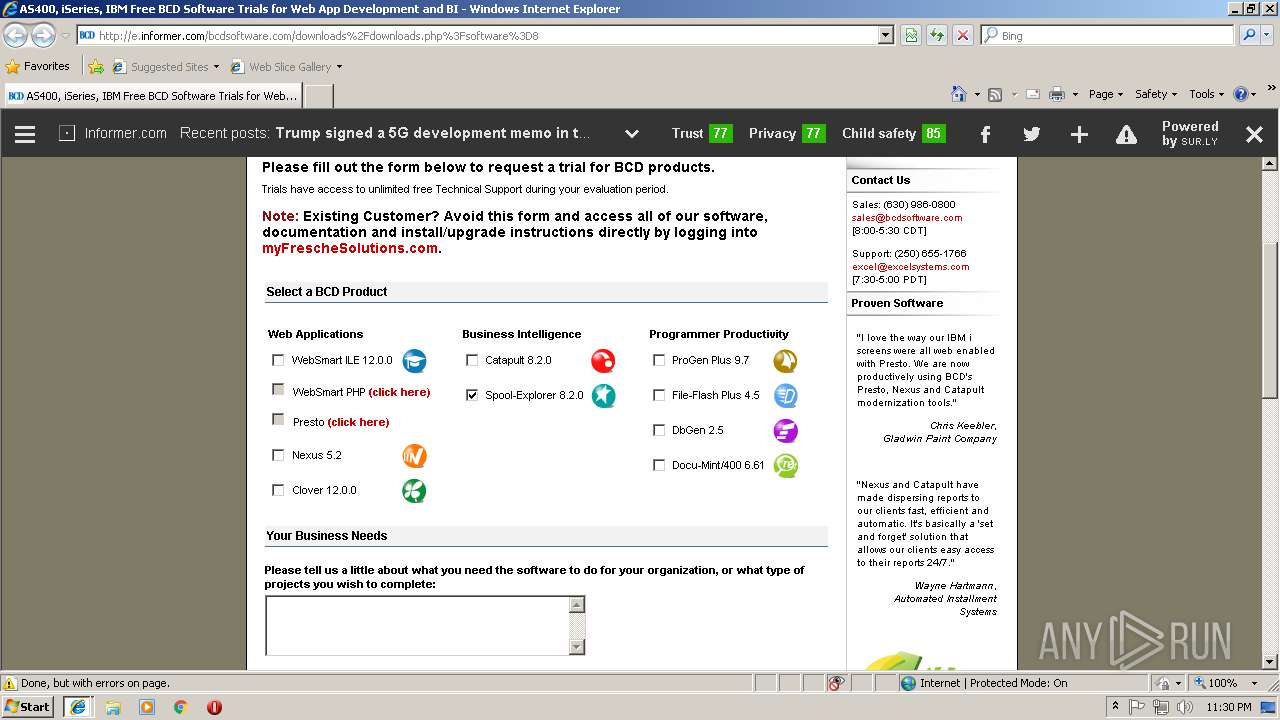
Task: Share page via Facebook icon
Action: pos(985,134)
